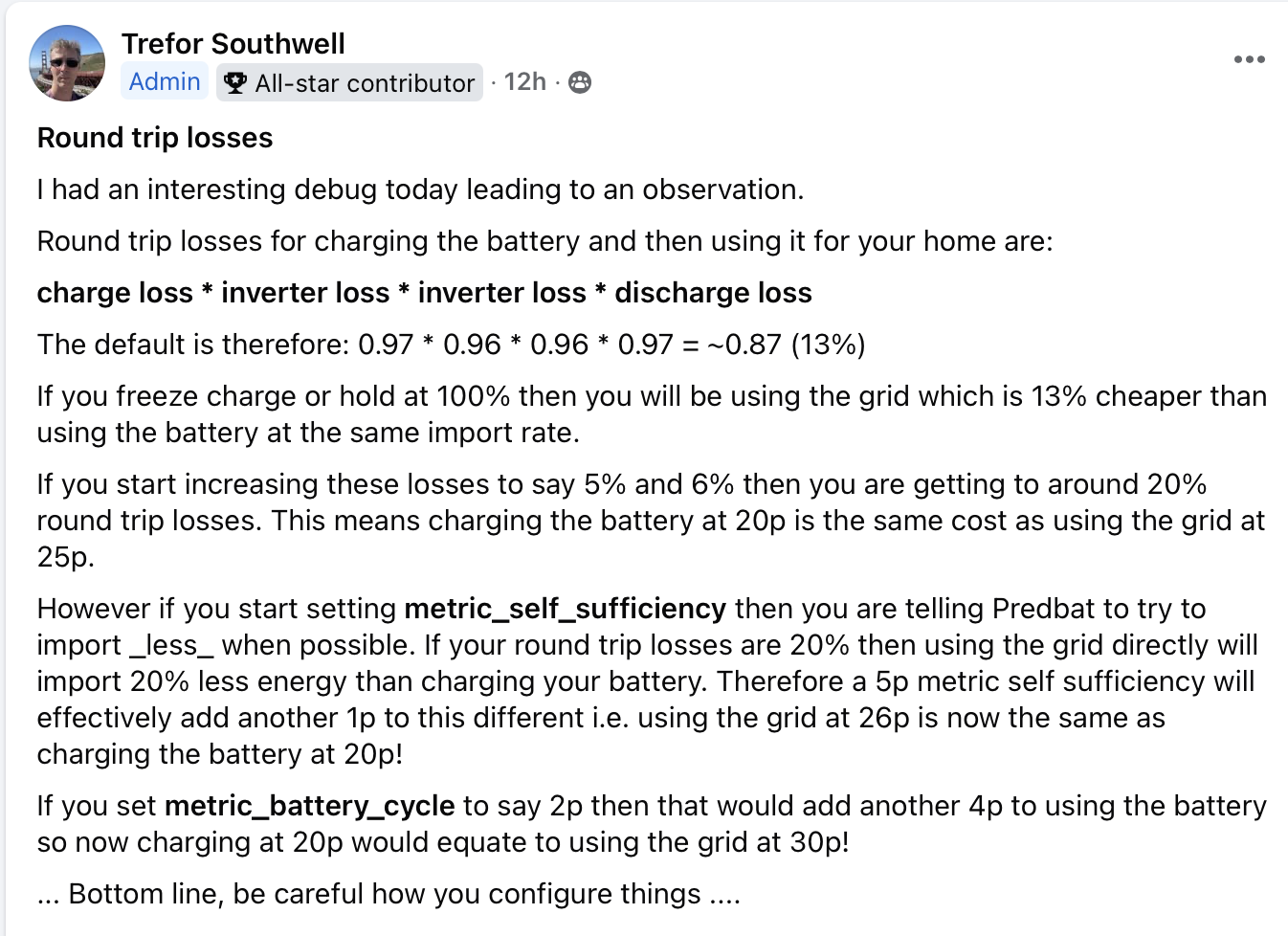Click the group members privacy icon
The image size is (1288, 936).
tap(580, 83)
